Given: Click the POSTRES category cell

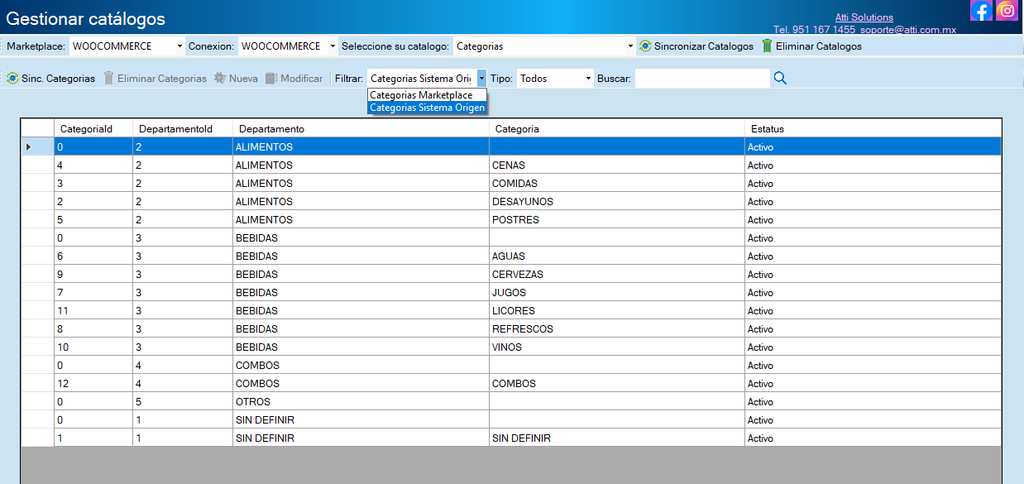Looking at the screenshot, I should coord(616,219).
